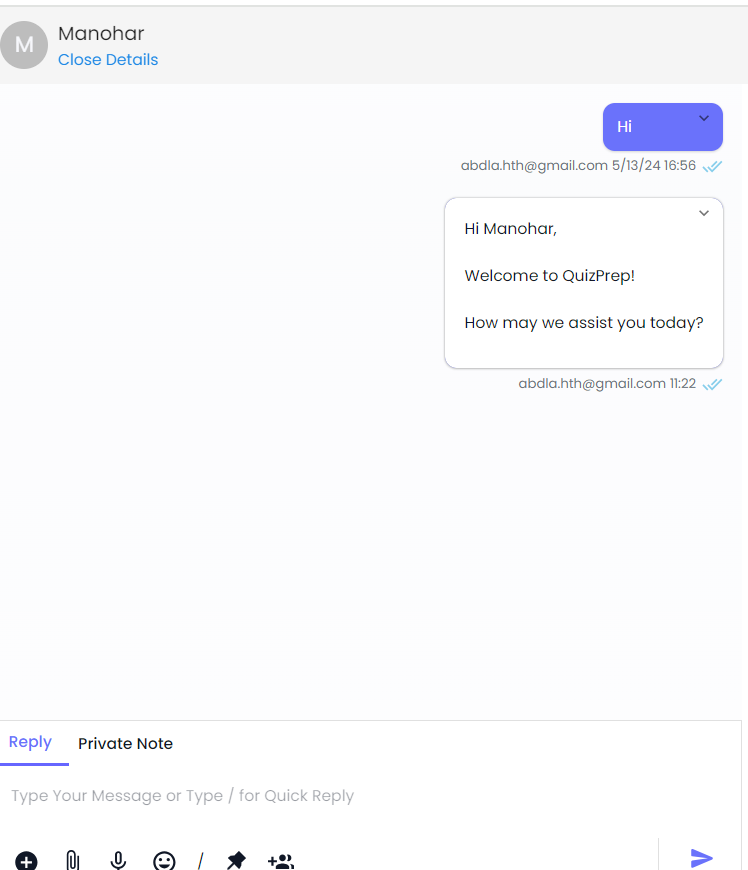Switch to the Private Note tab

[125, 743]
